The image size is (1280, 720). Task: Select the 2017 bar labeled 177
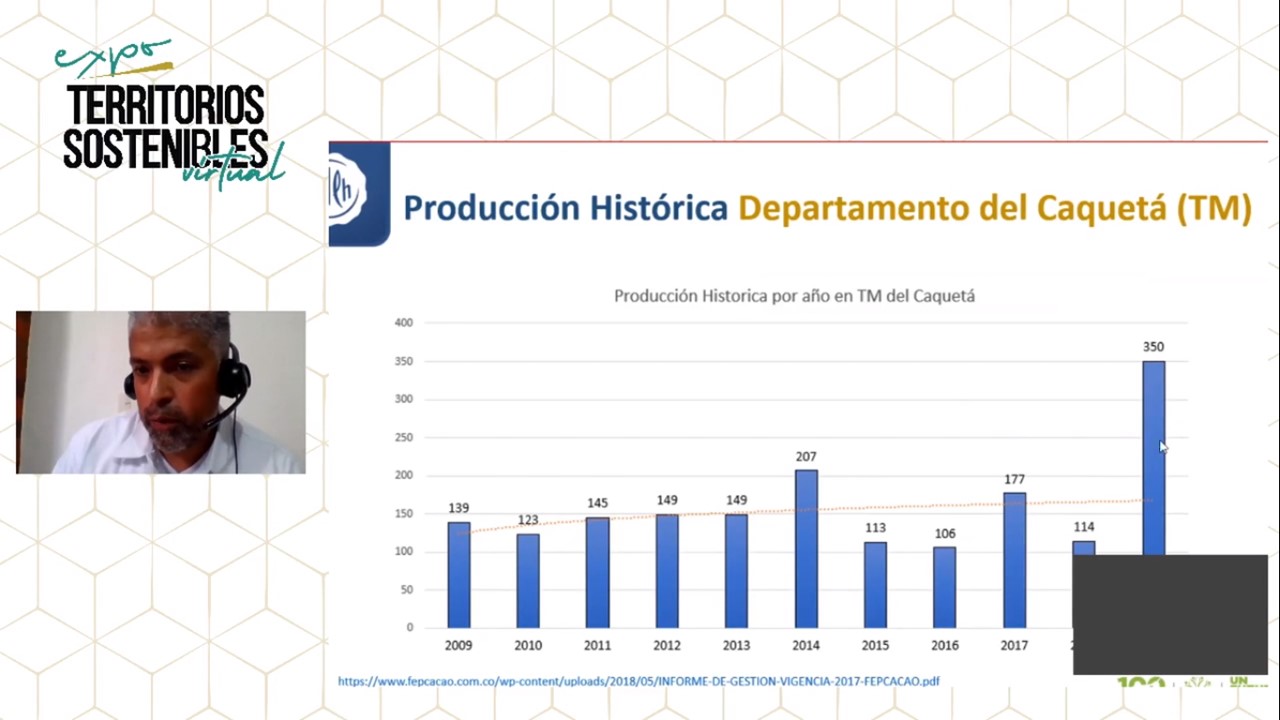1014,559
